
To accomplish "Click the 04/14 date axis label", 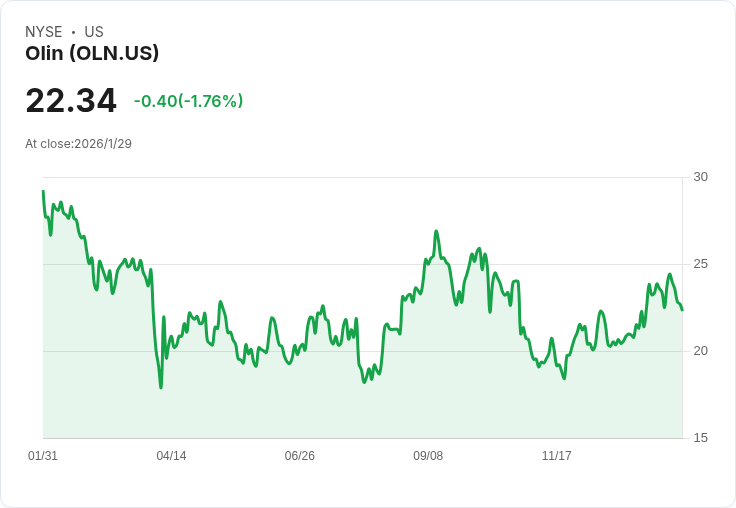I will coord(171,456).
